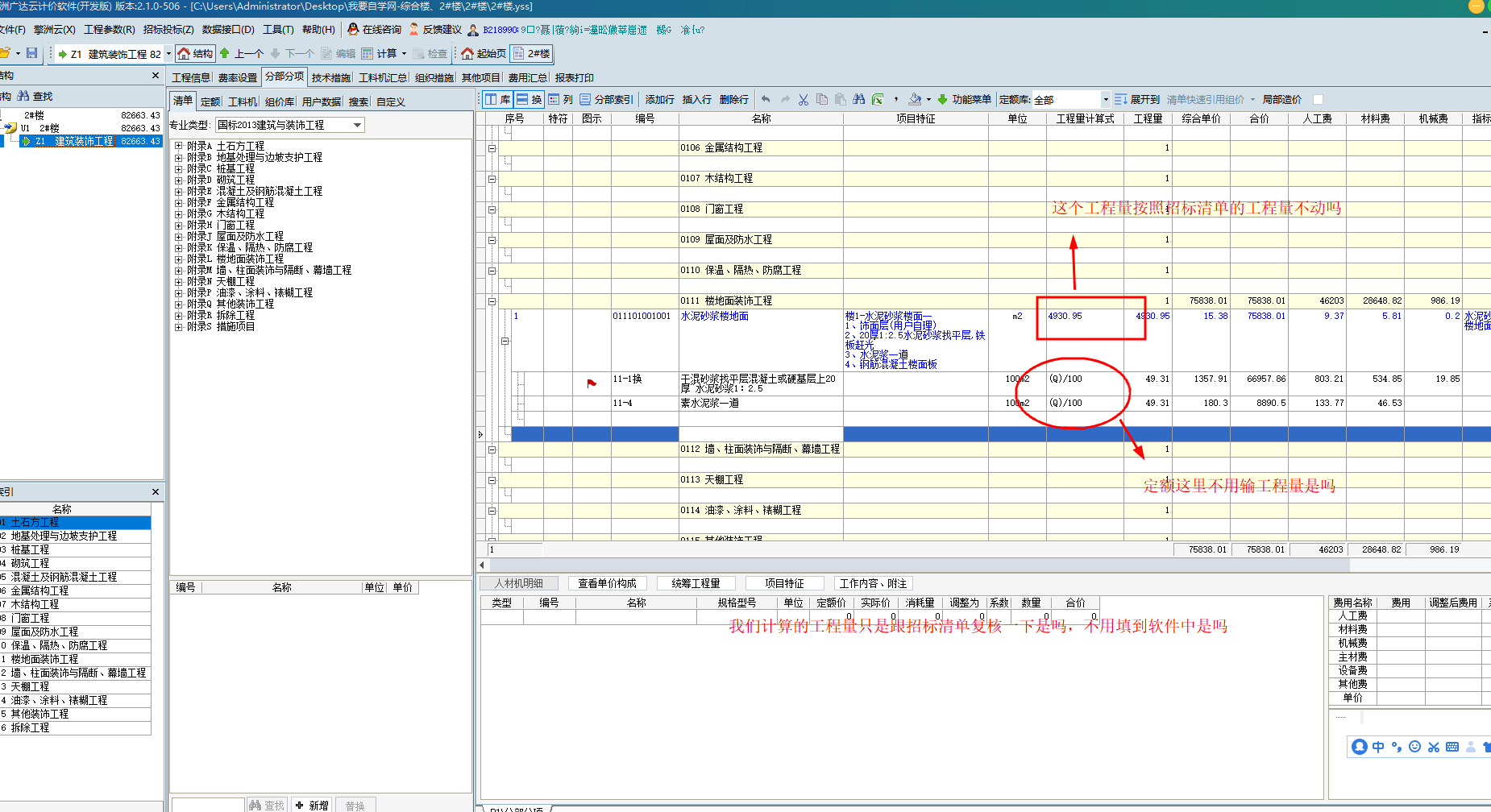Image resolution: width=1491 pixels, height=812 pixels.
Task: Click the 水泥砂浆楼地面 item name
Action: coord(715,317)
